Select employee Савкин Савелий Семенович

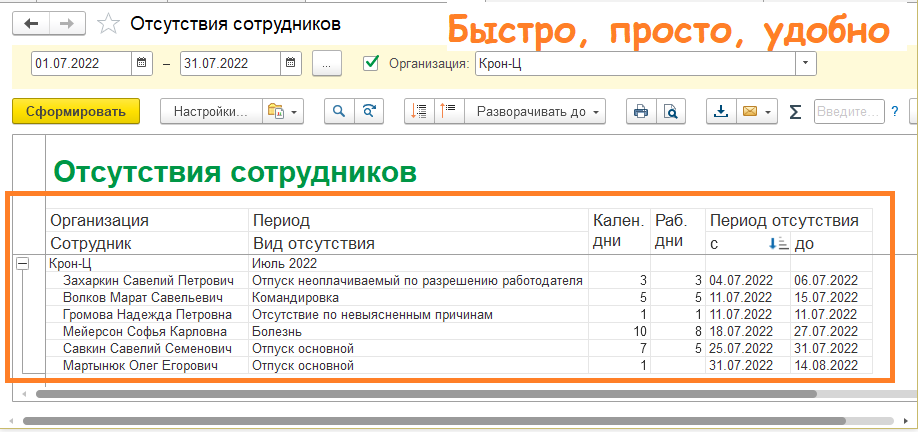coord(148,349)
